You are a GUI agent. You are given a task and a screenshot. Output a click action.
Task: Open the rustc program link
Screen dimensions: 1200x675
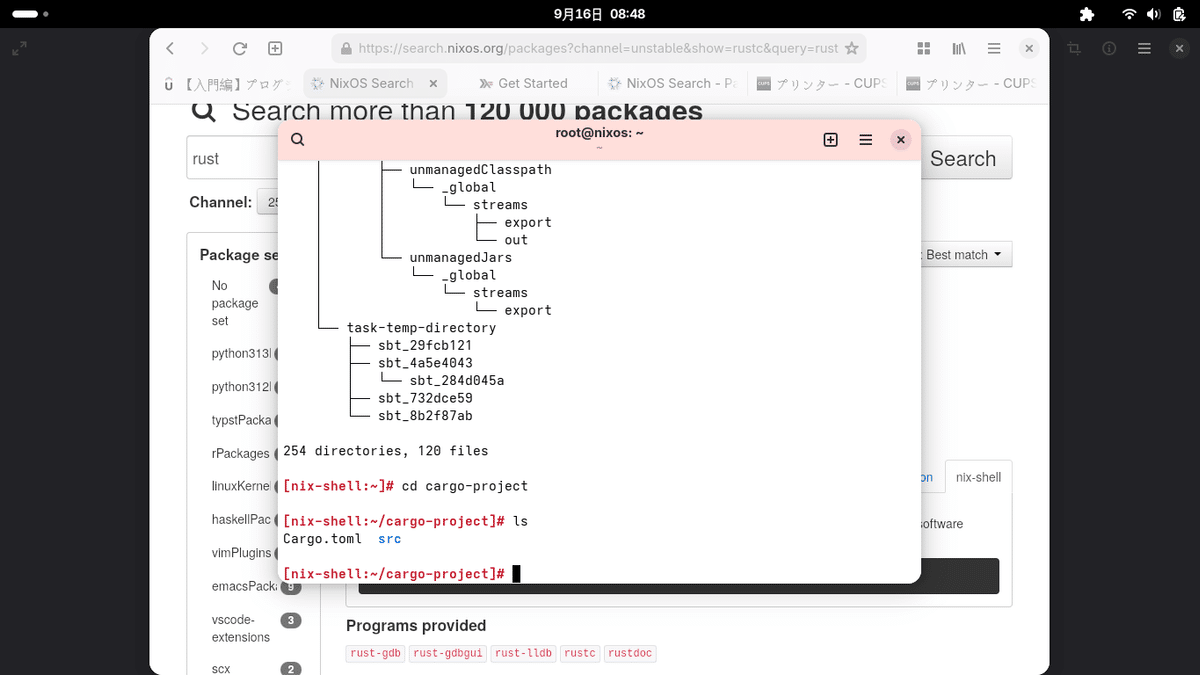580,652
